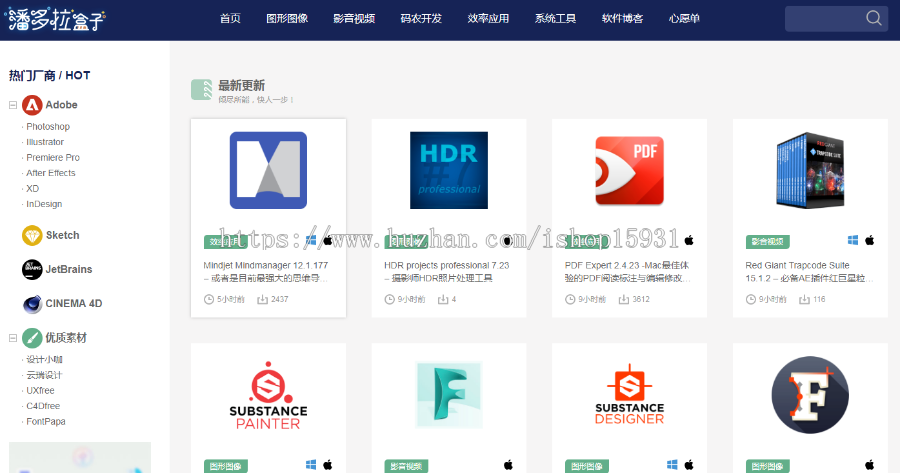Open the Substance Painter logo thumbnail
Image resolution: width=900 pixels, height=473 pixels.
tap(268, 396)
